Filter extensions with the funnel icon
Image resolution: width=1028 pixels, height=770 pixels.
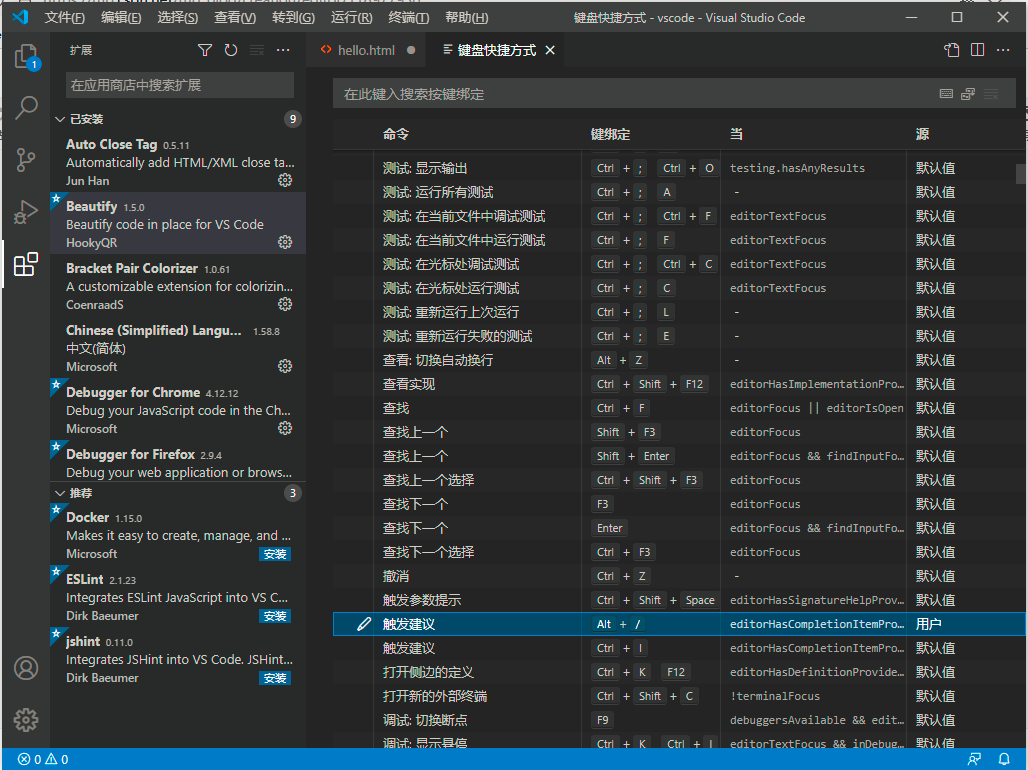[205, 50]
